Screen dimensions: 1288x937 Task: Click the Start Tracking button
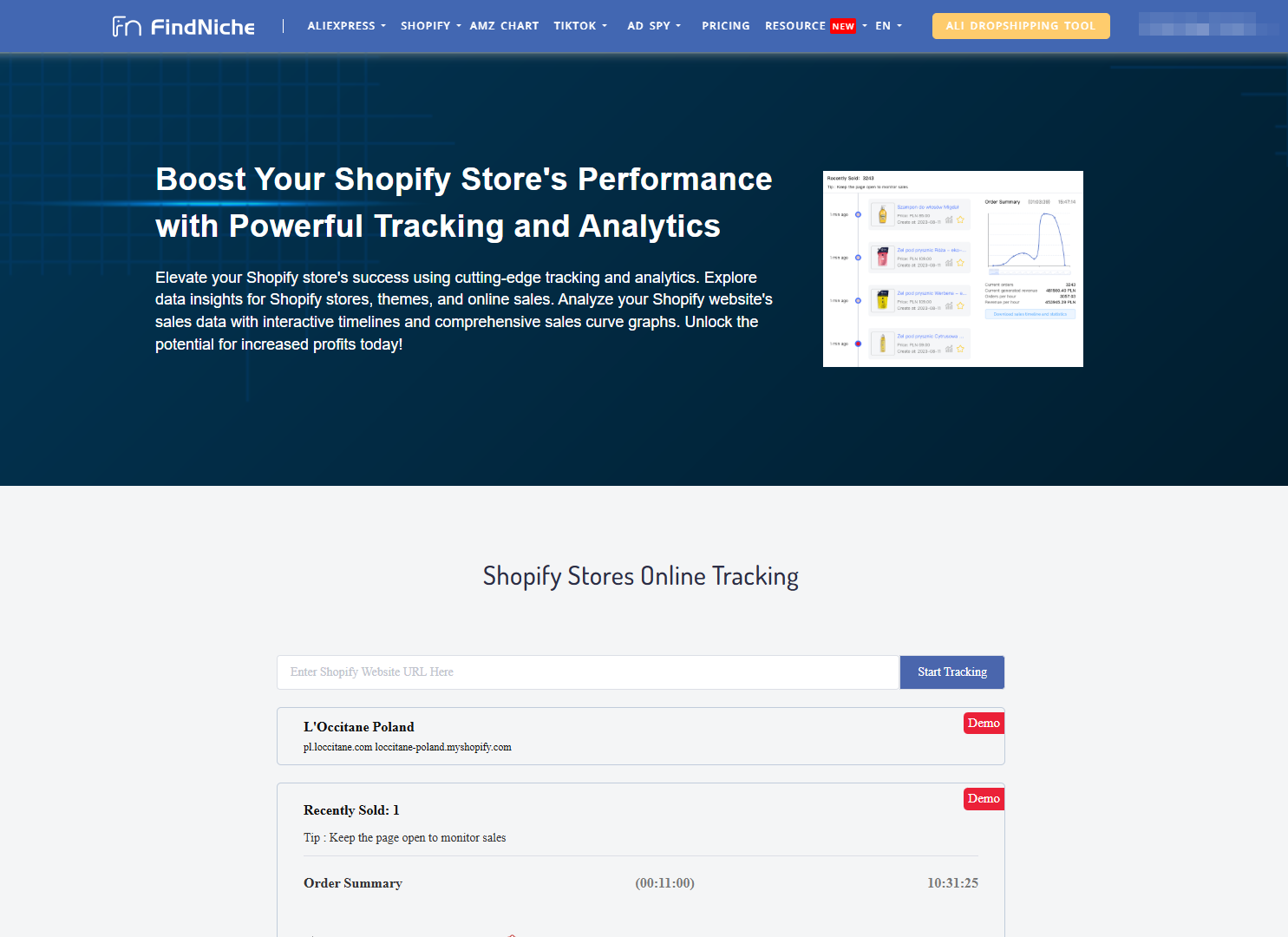tap(951, 672)
